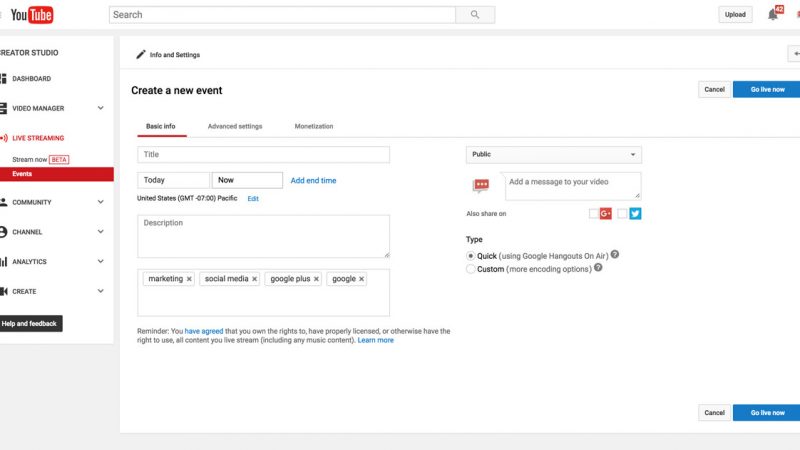
Task: Open the Monetization tab
Action: click(314, 127)
